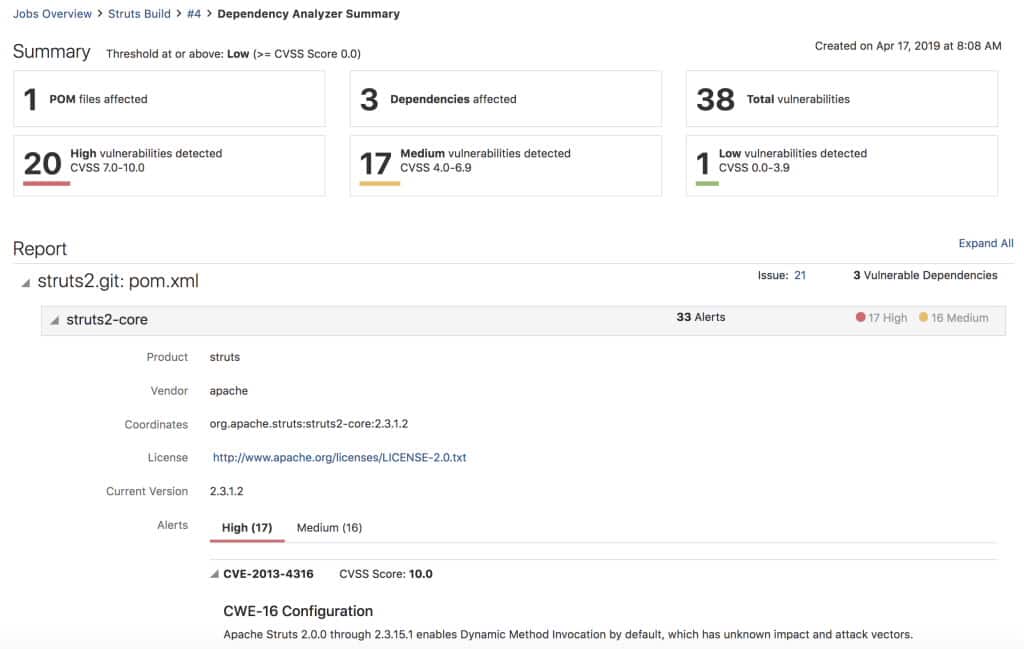Select the Total vulnerabilities summary card
This screenshot has width=1024, height=649.
(841, 99)
